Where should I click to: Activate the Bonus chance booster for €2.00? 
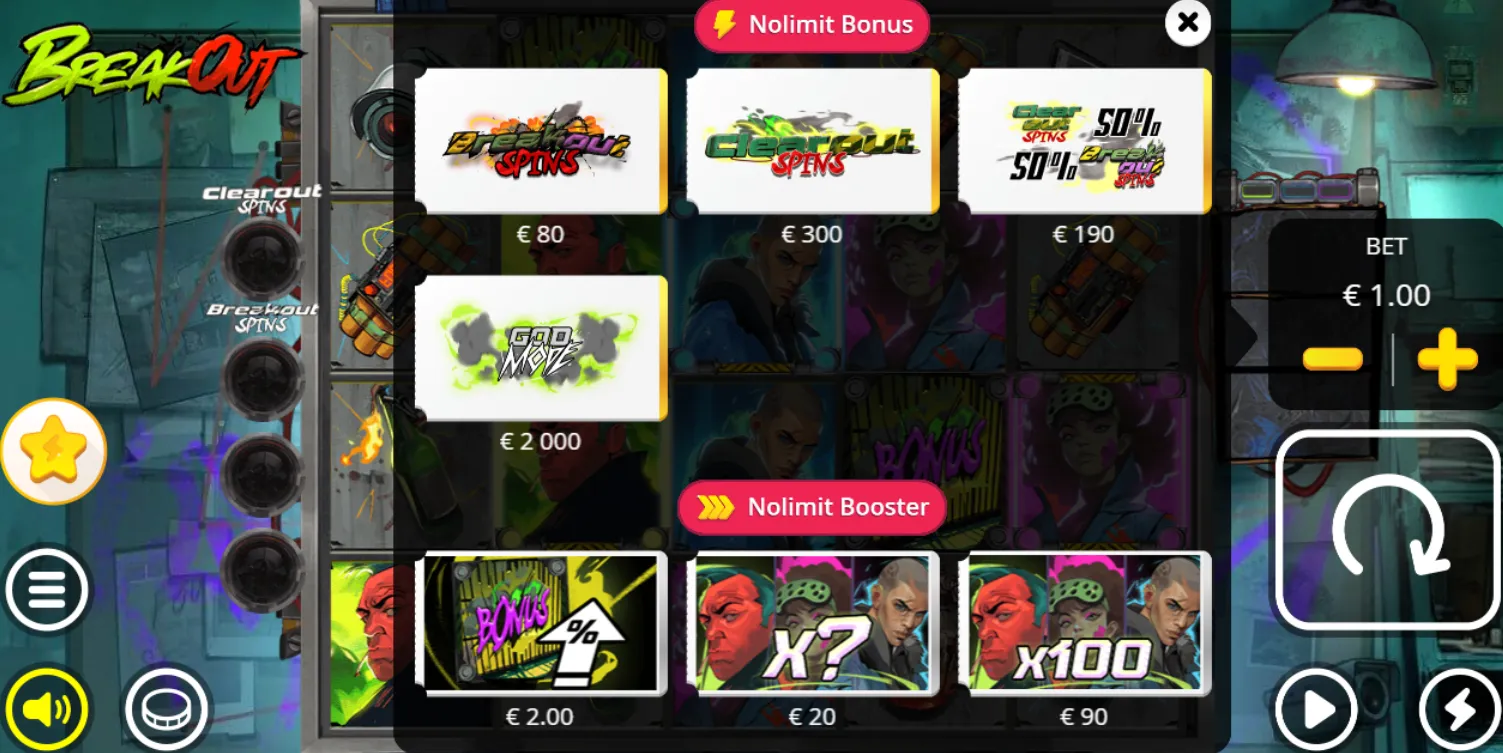pos(541,623)
